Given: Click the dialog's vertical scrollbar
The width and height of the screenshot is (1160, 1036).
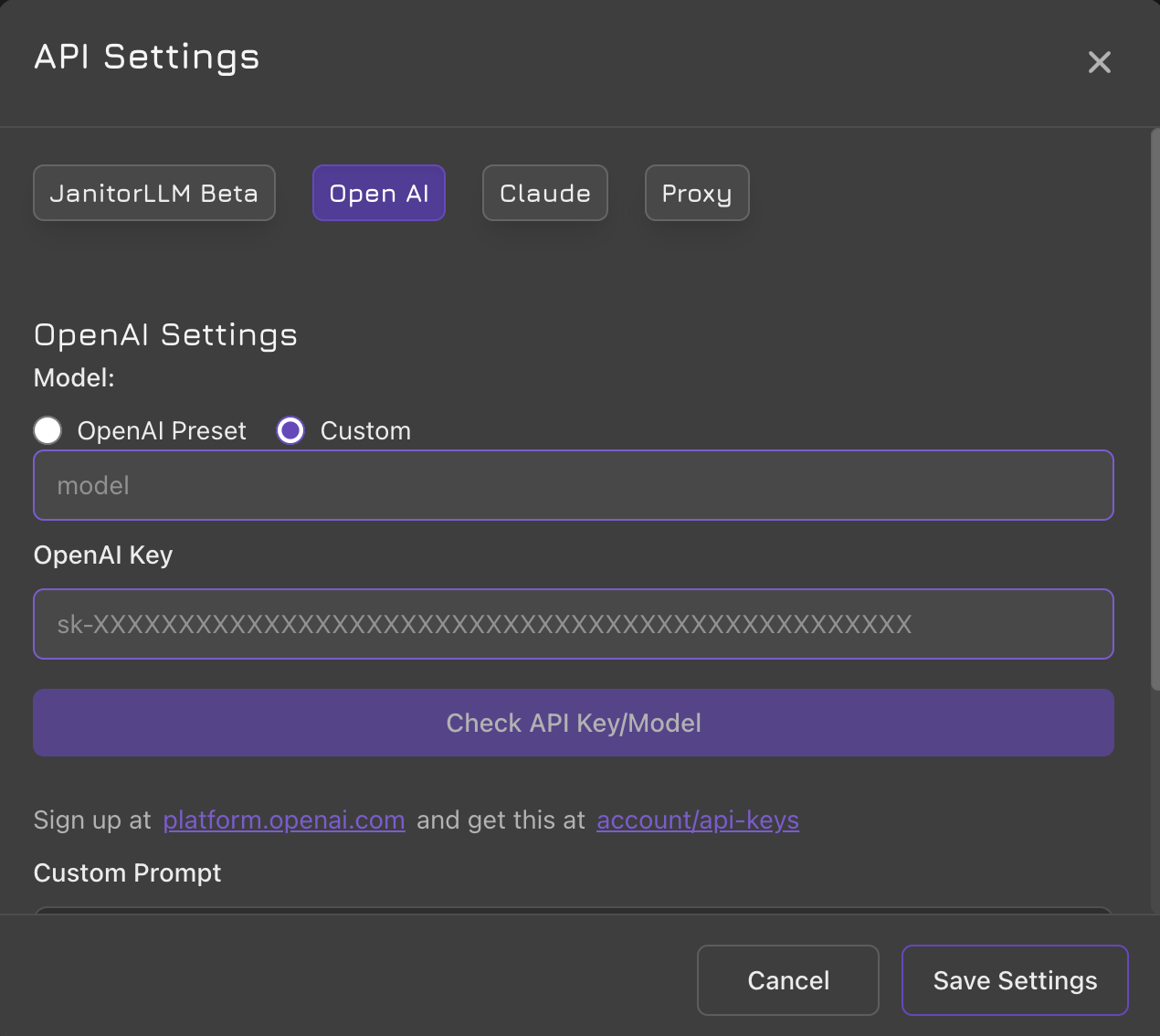Looking at the screenshot, I should click(1155, 411).
